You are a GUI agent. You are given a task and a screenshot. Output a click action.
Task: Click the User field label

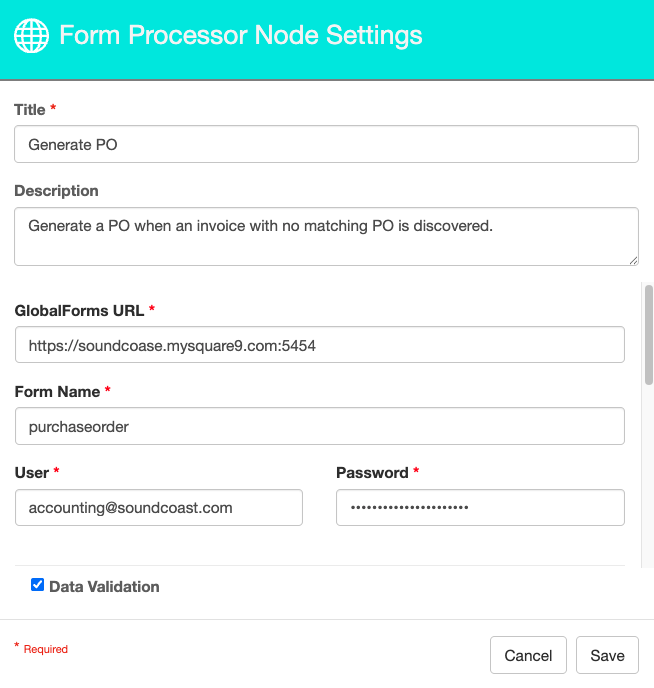32,472
